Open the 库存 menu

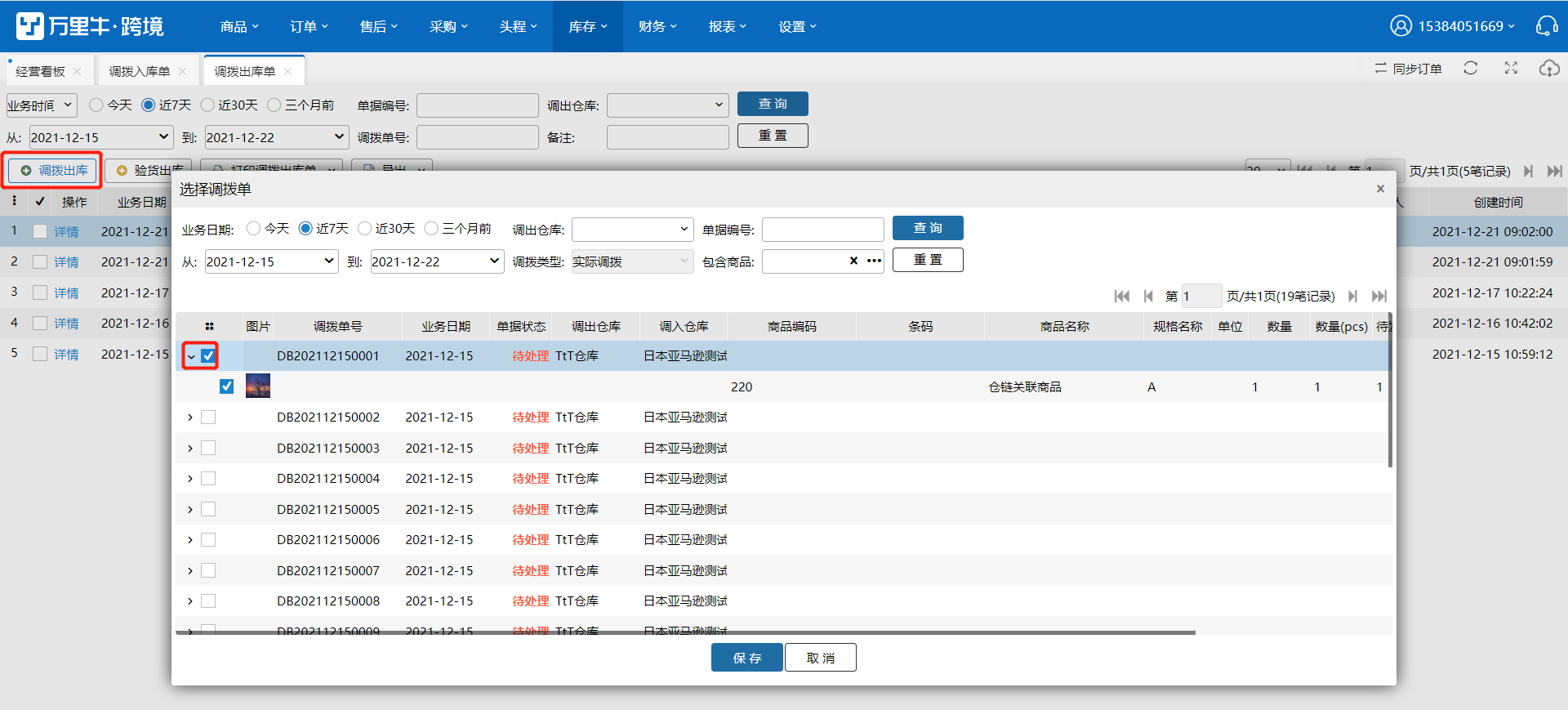(x=588, y=26)
